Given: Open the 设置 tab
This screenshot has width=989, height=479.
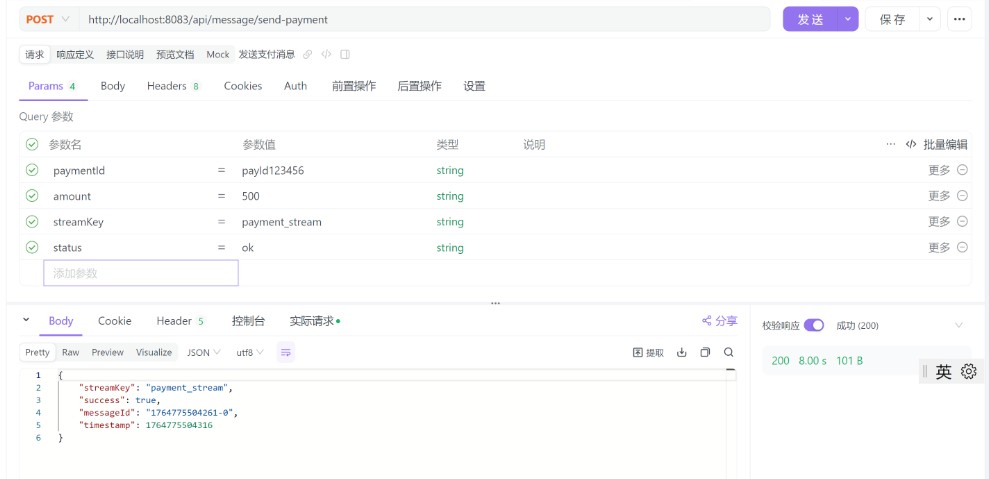Looking at the screenshot, I should point(474,86).
